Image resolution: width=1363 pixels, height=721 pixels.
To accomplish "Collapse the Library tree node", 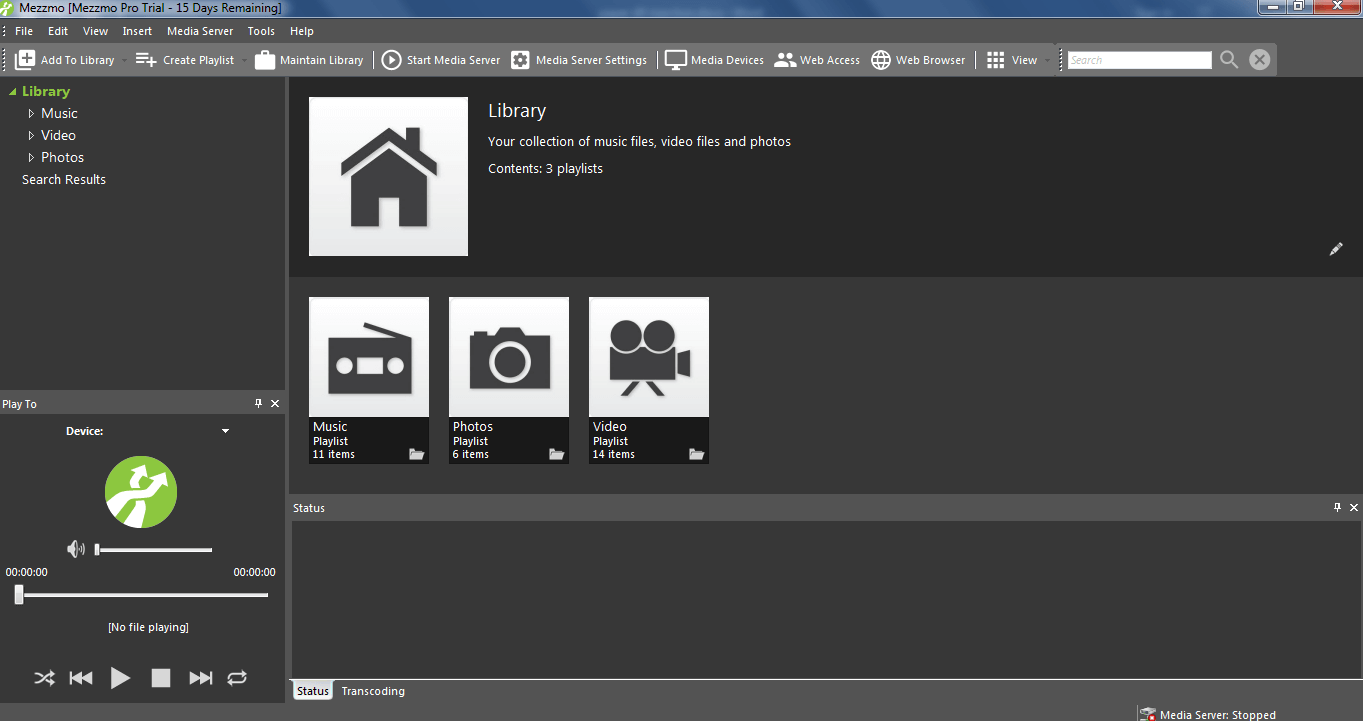I will coord(12,92).
